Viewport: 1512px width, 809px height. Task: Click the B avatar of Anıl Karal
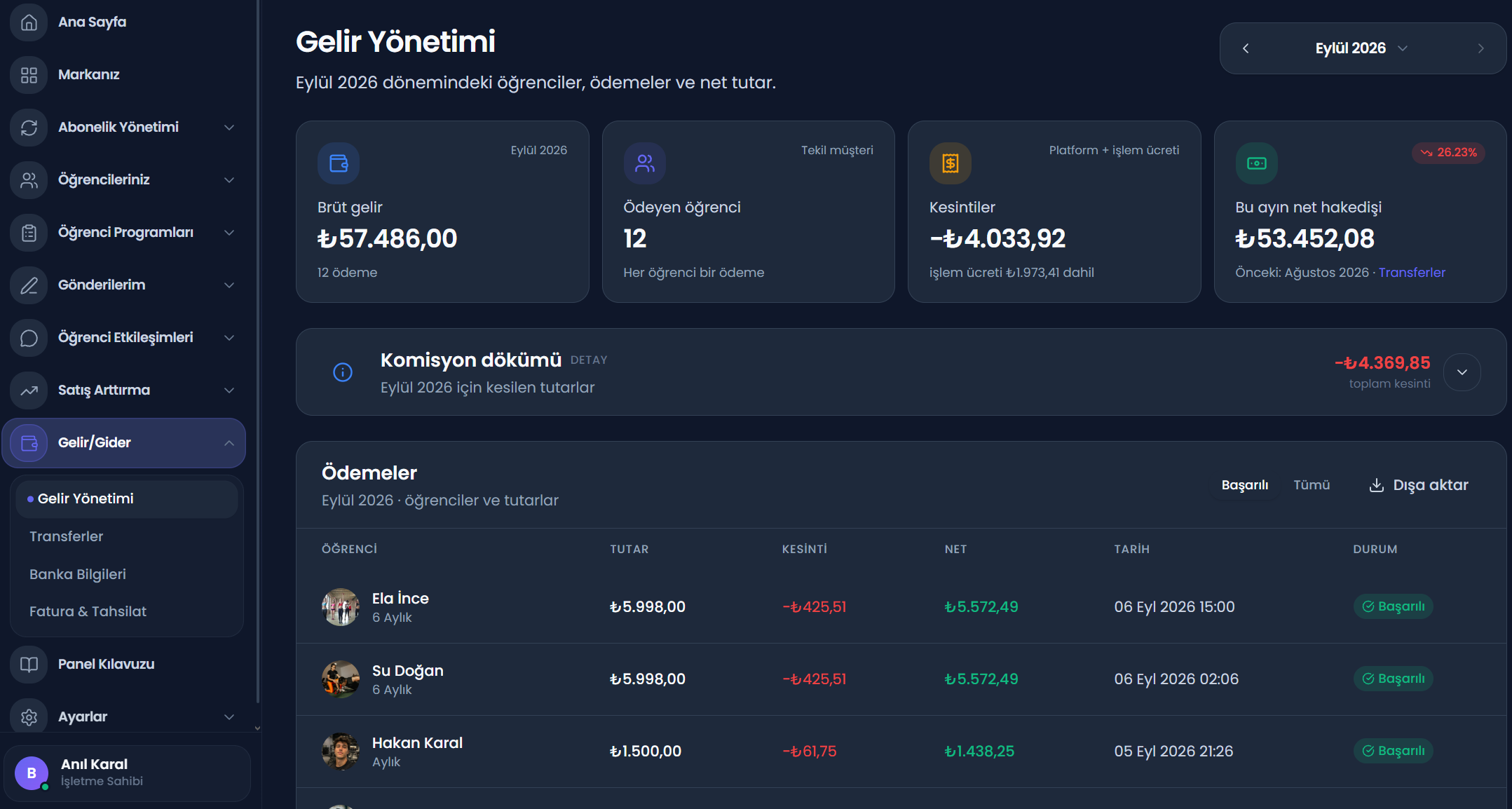[x=32, y=773]
